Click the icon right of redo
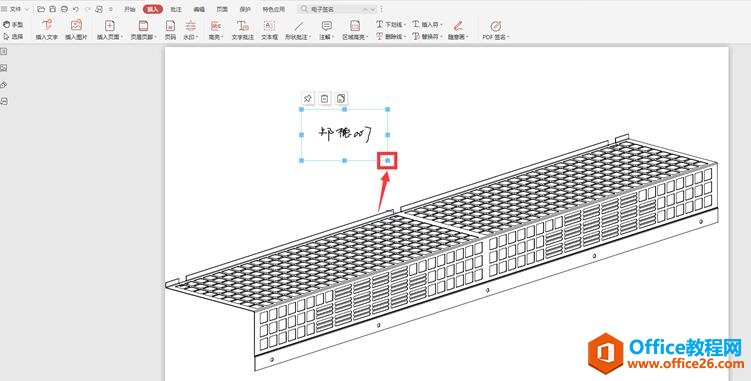Image resolution: width=751 pixels, height=381 pixels. (x=99, y=9)
